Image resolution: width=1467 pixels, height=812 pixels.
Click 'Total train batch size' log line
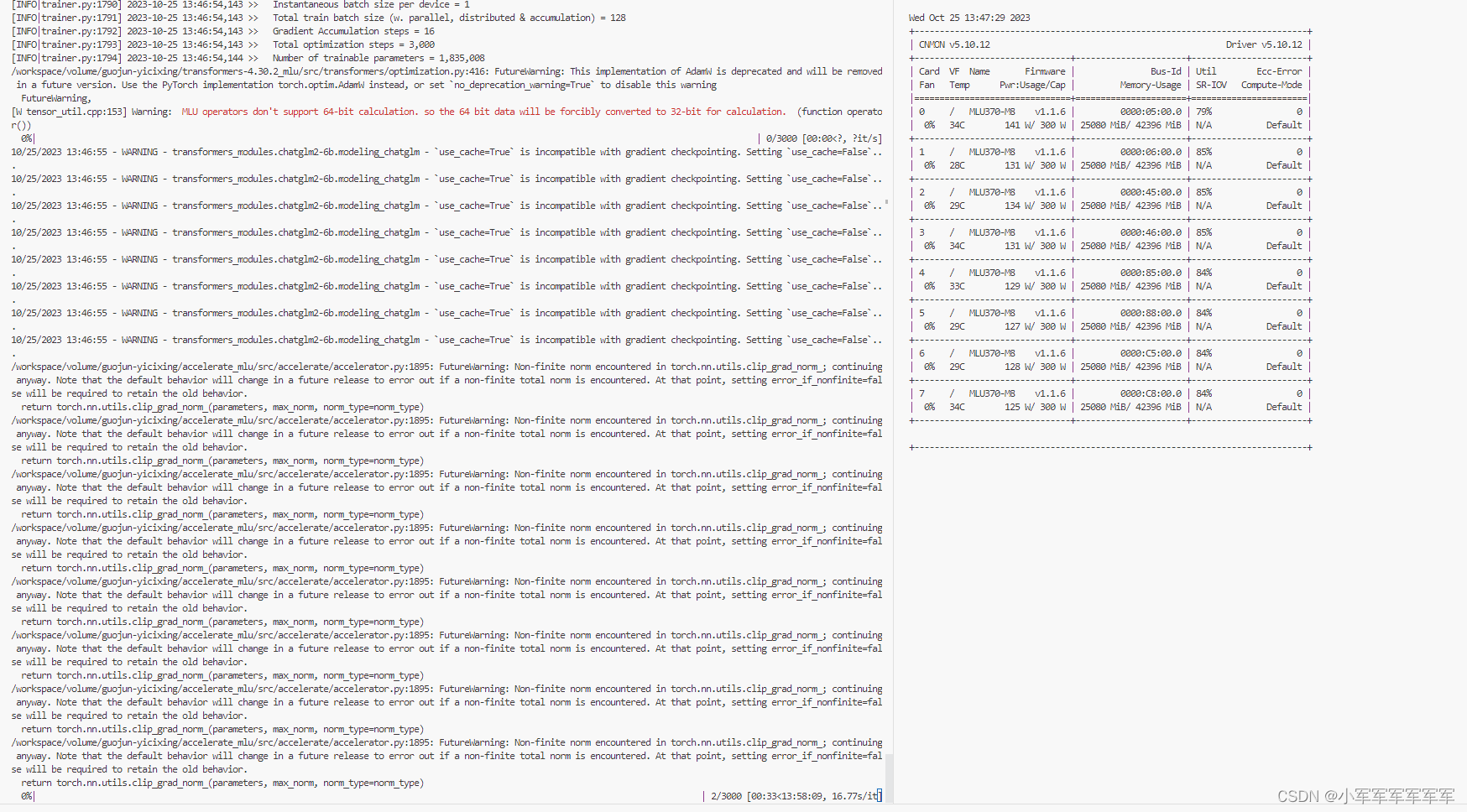click(x=449, y=18)
